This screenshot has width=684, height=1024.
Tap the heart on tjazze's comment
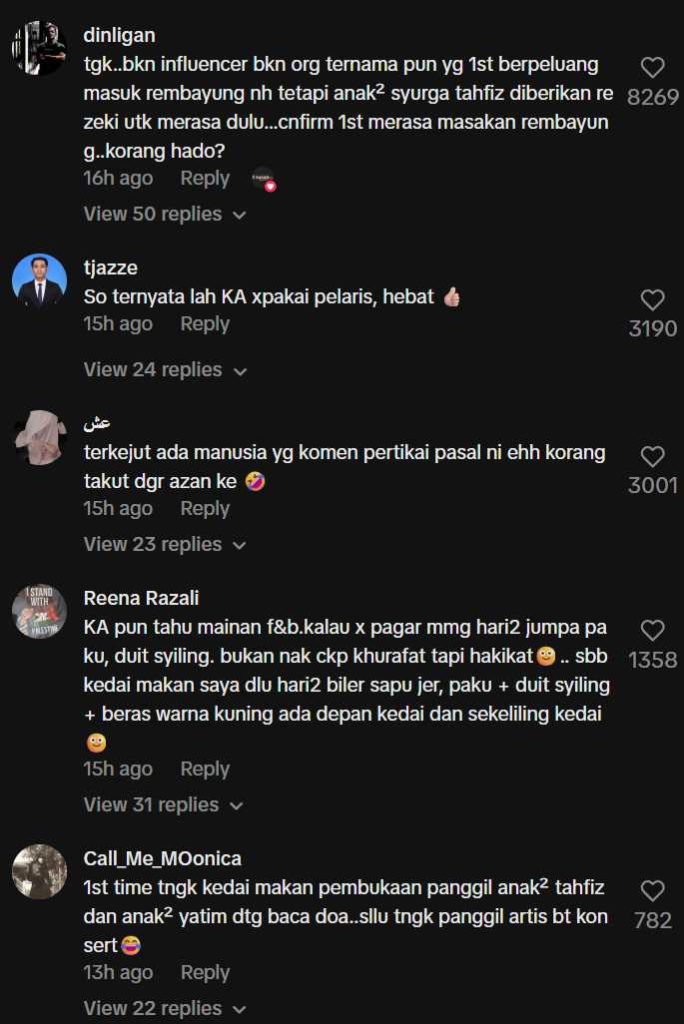[x=652, y=300]
